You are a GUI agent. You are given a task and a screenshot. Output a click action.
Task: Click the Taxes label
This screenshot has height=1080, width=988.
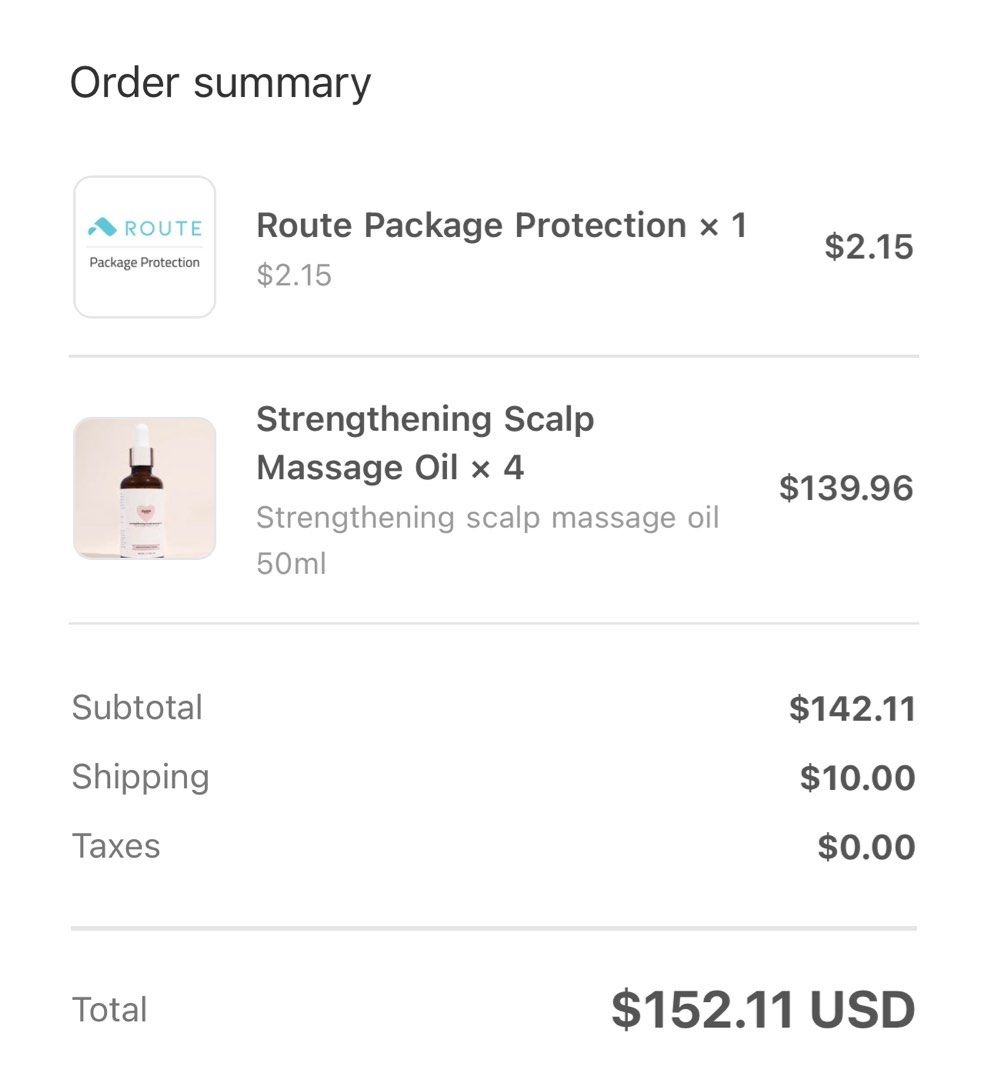pos(116,846)
